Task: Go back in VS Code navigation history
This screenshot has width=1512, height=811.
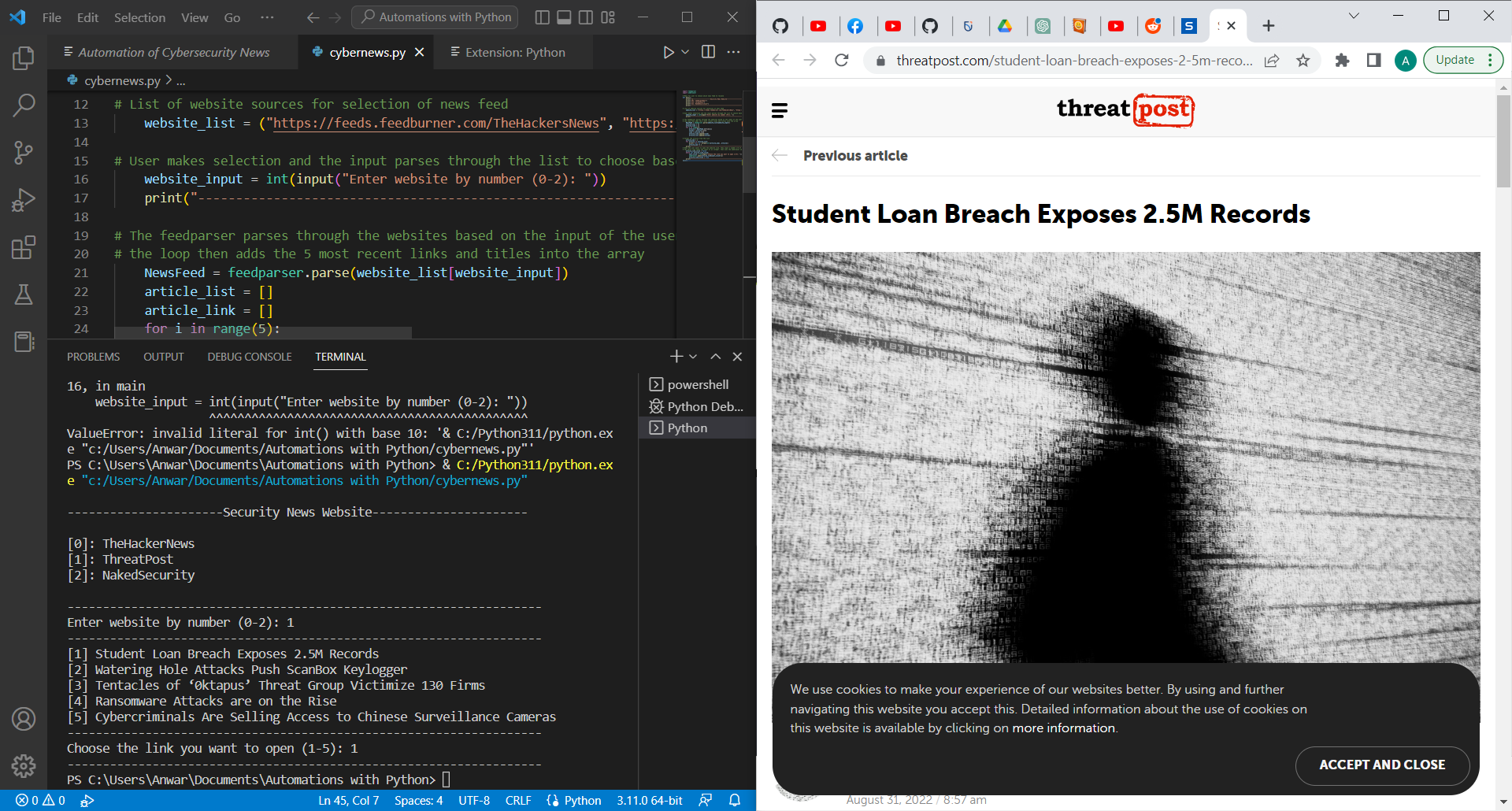Action: tap(313, 17)
